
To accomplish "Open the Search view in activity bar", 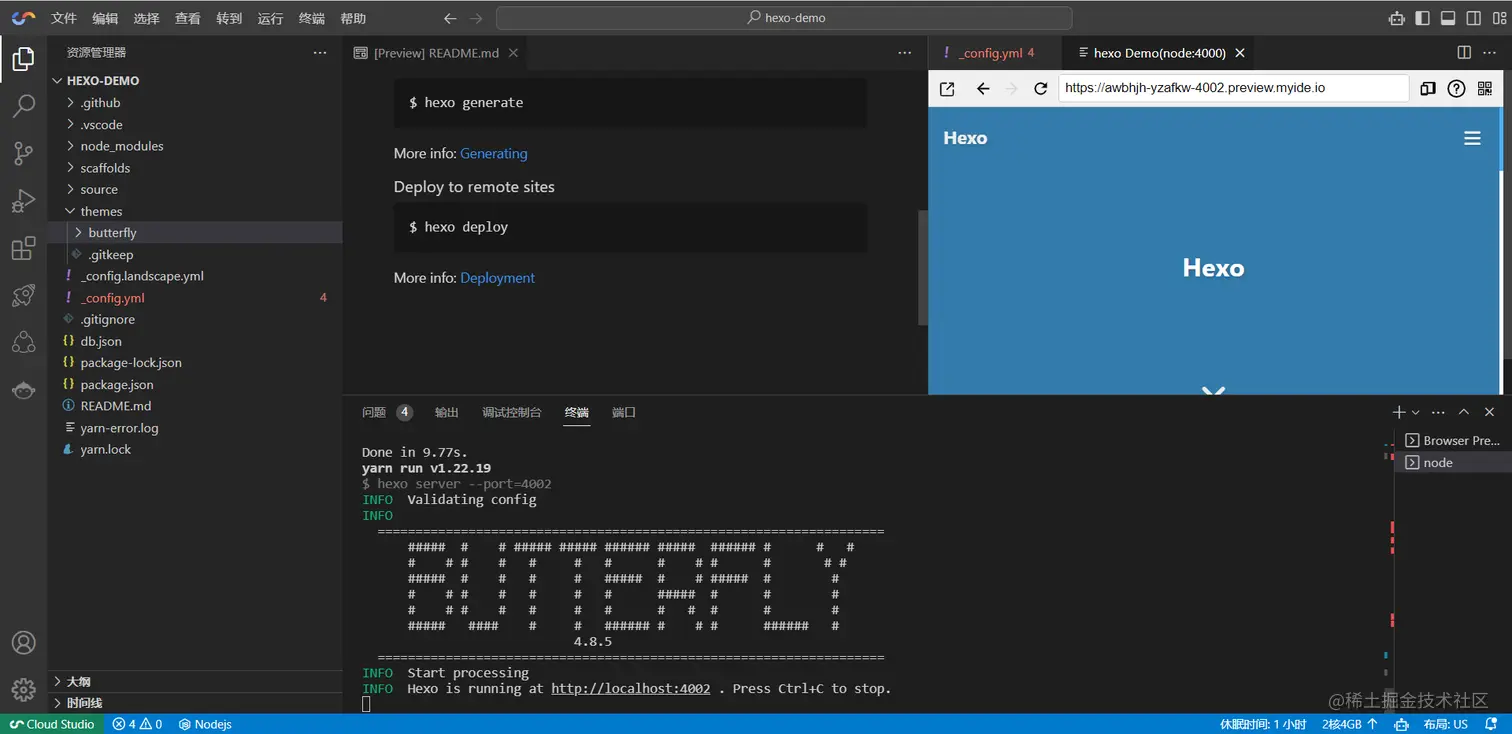I will click(23, 106).
